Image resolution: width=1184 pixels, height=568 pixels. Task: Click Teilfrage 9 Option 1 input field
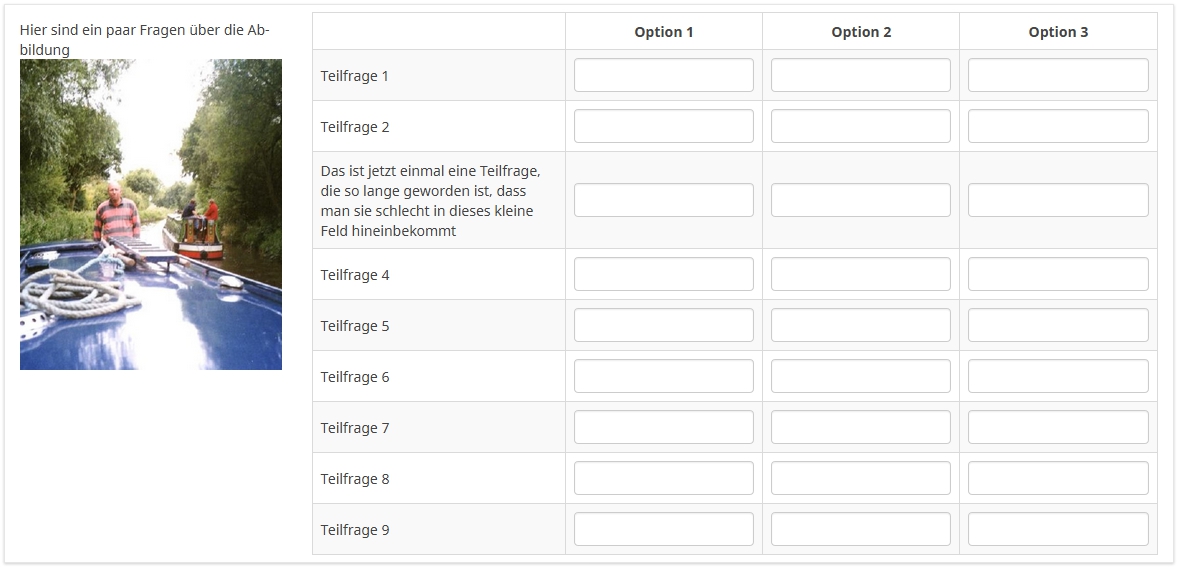pyautogui.click(x=663, y=529)
